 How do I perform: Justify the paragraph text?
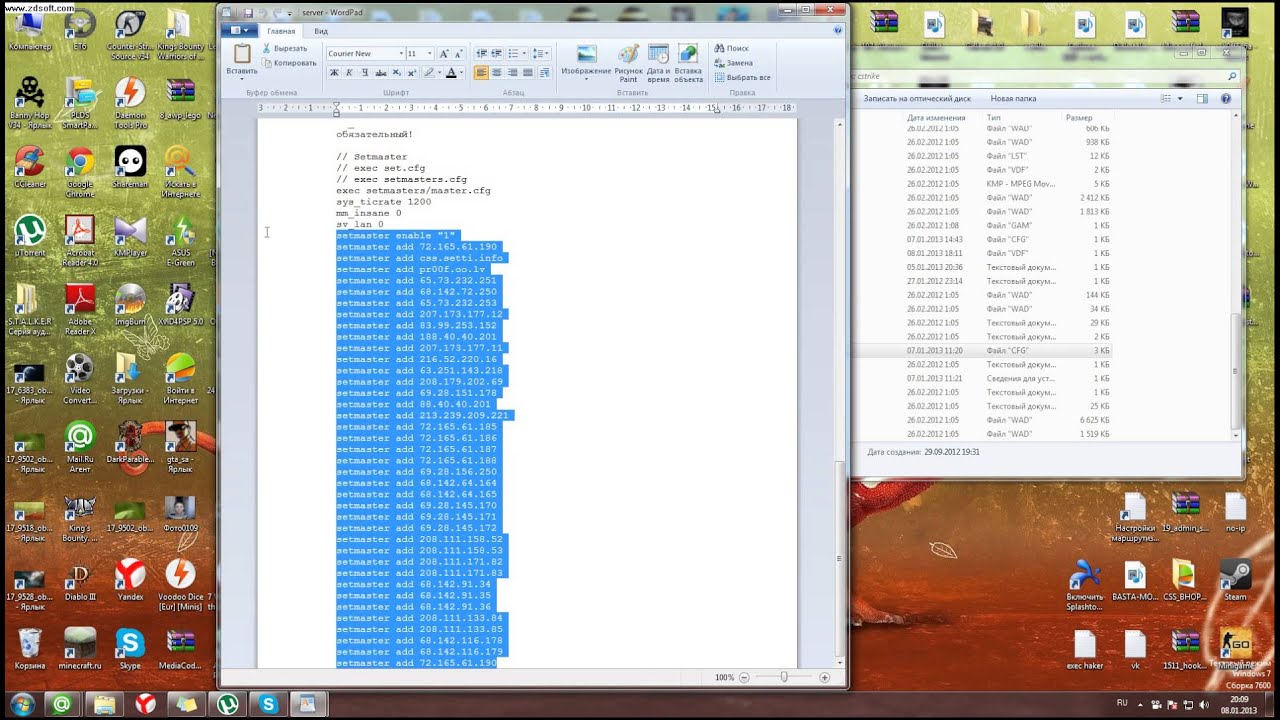click(529, 73)
